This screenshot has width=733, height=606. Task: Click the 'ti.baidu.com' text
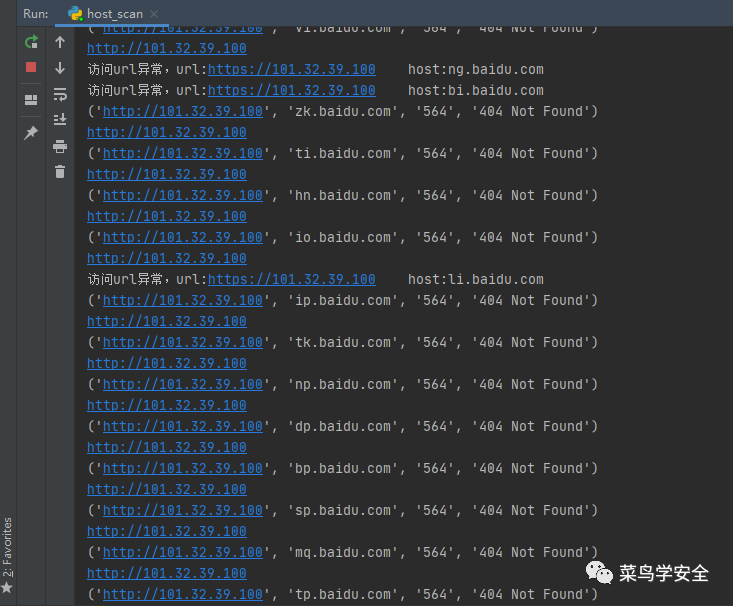(343, 154)
